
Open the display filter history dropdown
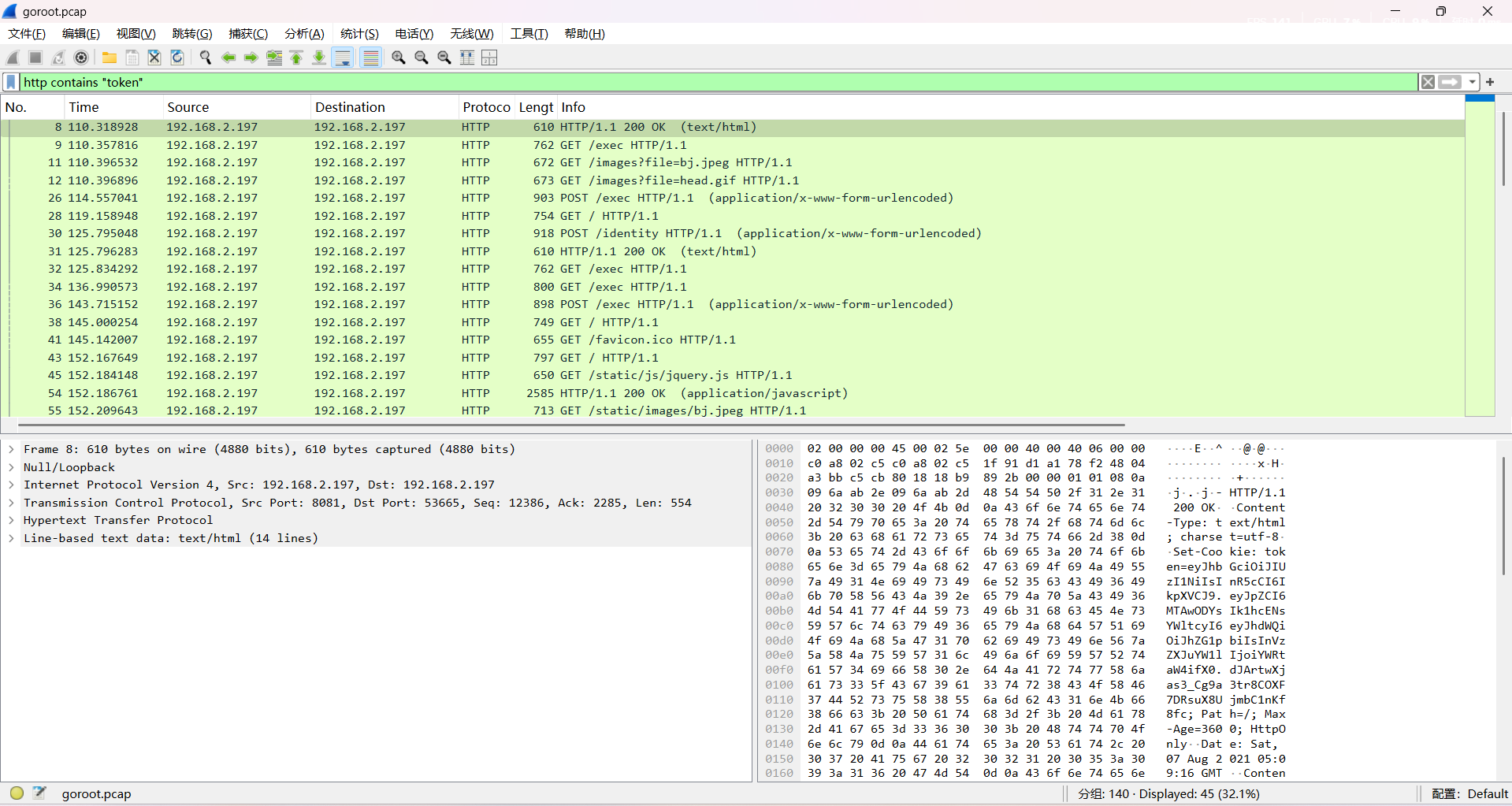1472,82
